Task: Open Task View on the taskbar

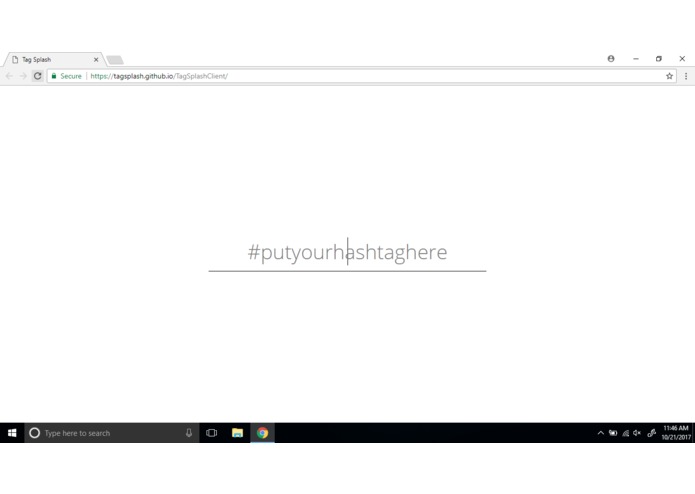Action: click(211, 433)
